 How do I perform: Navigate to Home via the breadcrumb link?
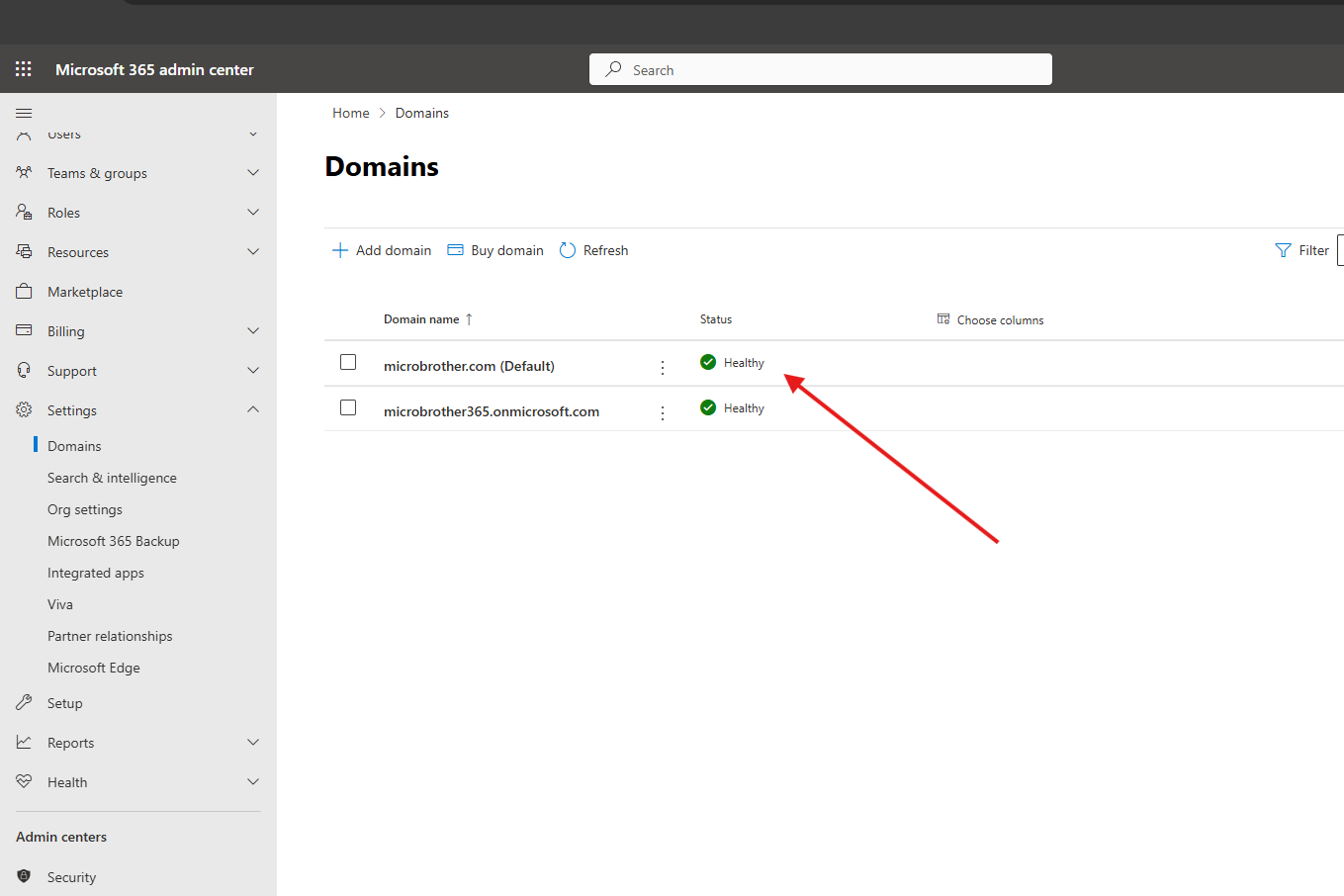[350, 112]
